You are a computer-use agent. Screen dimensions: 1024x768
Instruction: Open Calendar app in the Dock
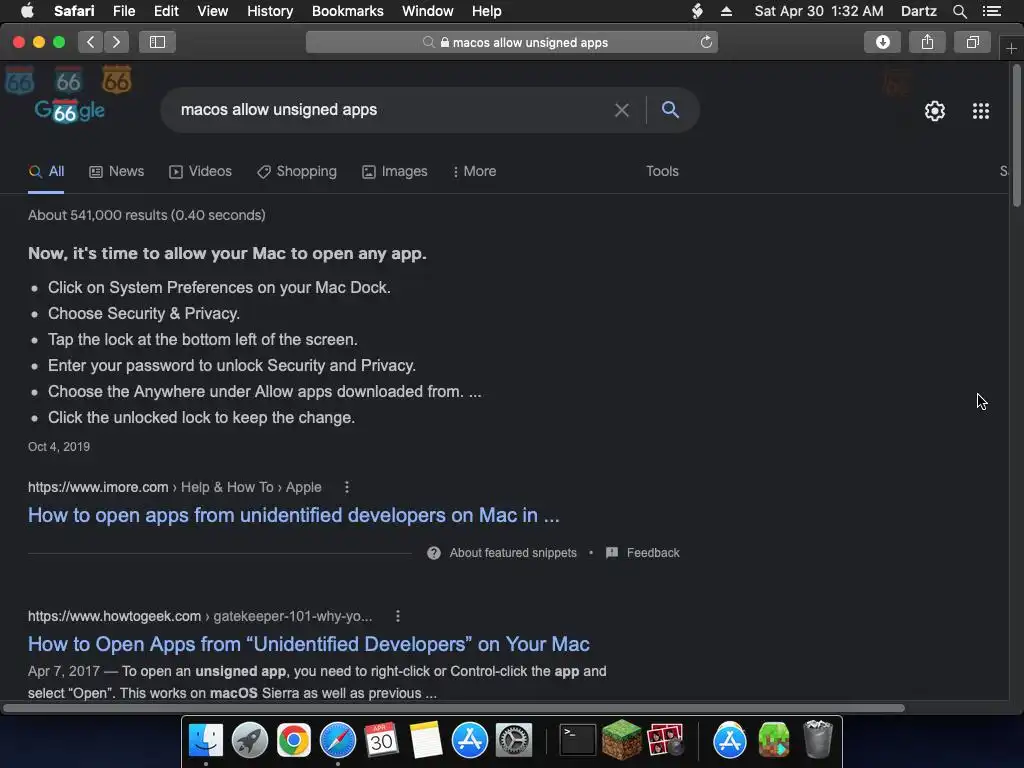click(x=381, y=741)
